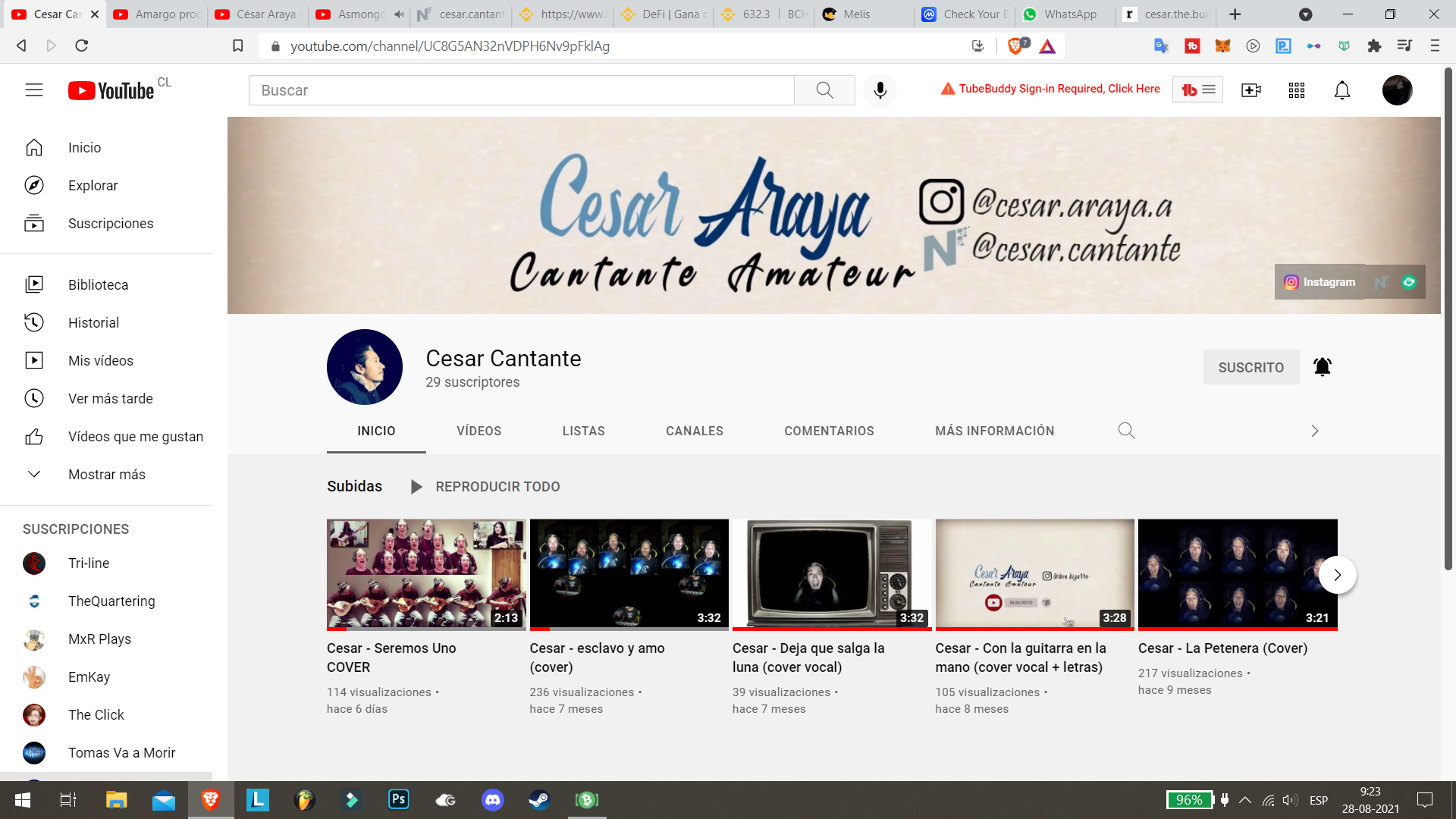Click the TubeBuddy Sign-in Required link

tap(1050, 89)
